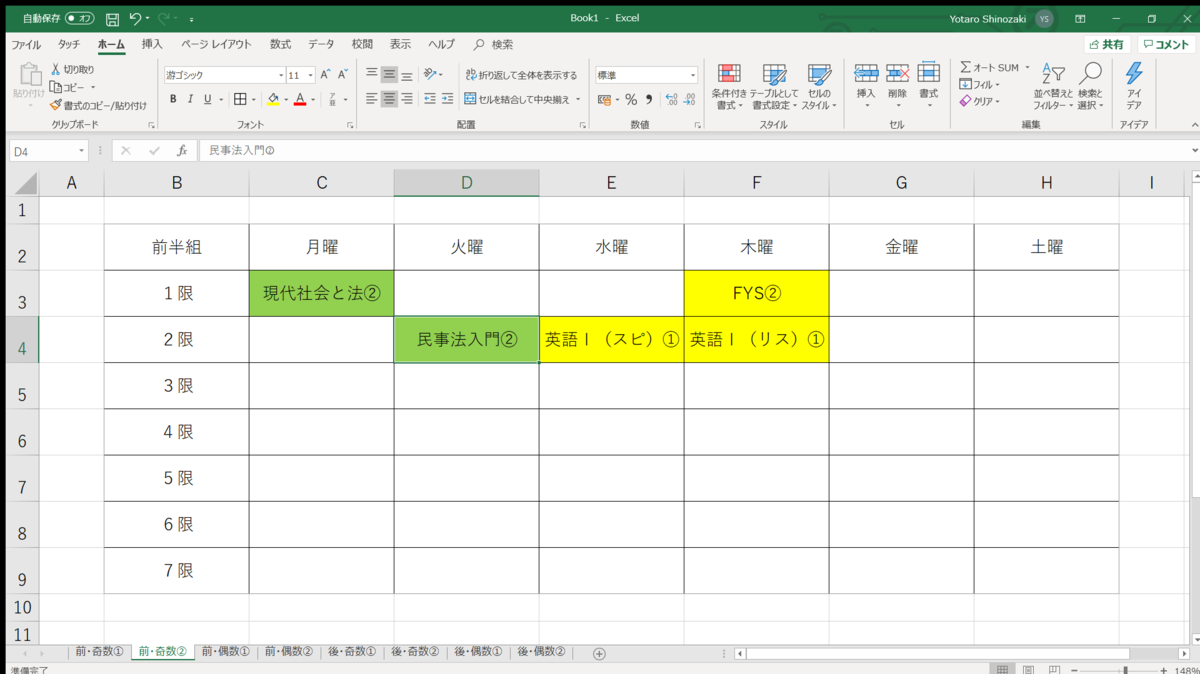Open the font size dropdown showing 11
1200x674 pixels.
(311, 76)
